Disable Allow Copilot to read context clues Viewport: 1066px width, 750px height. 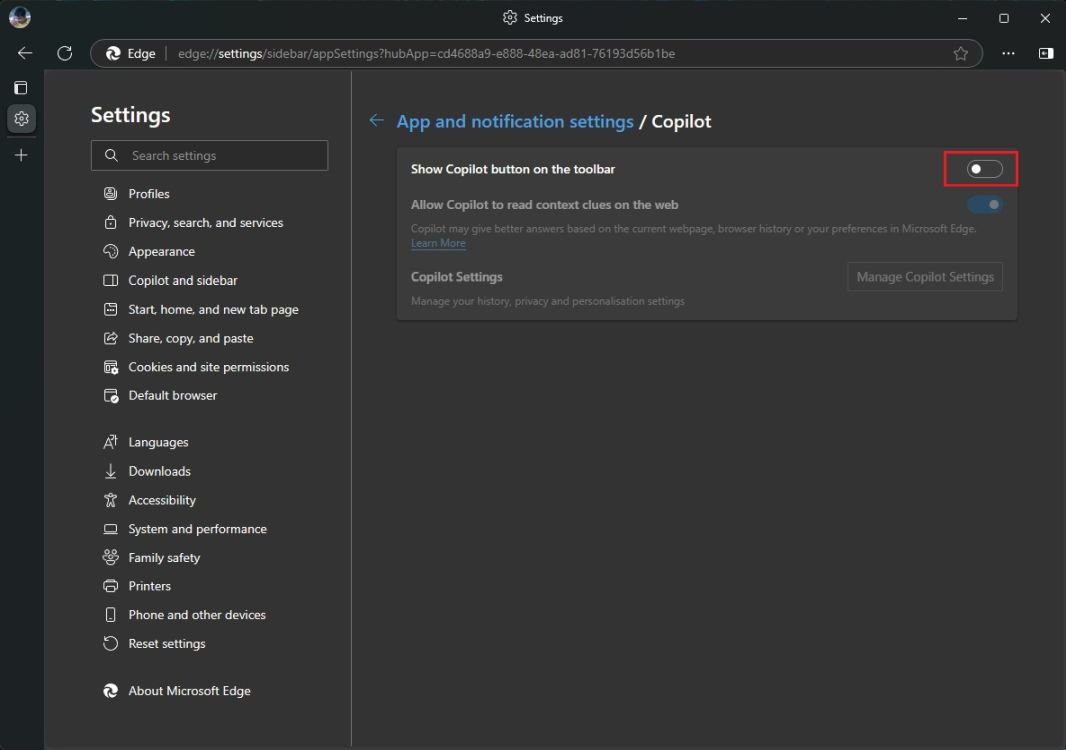click(x=985, y=204)
